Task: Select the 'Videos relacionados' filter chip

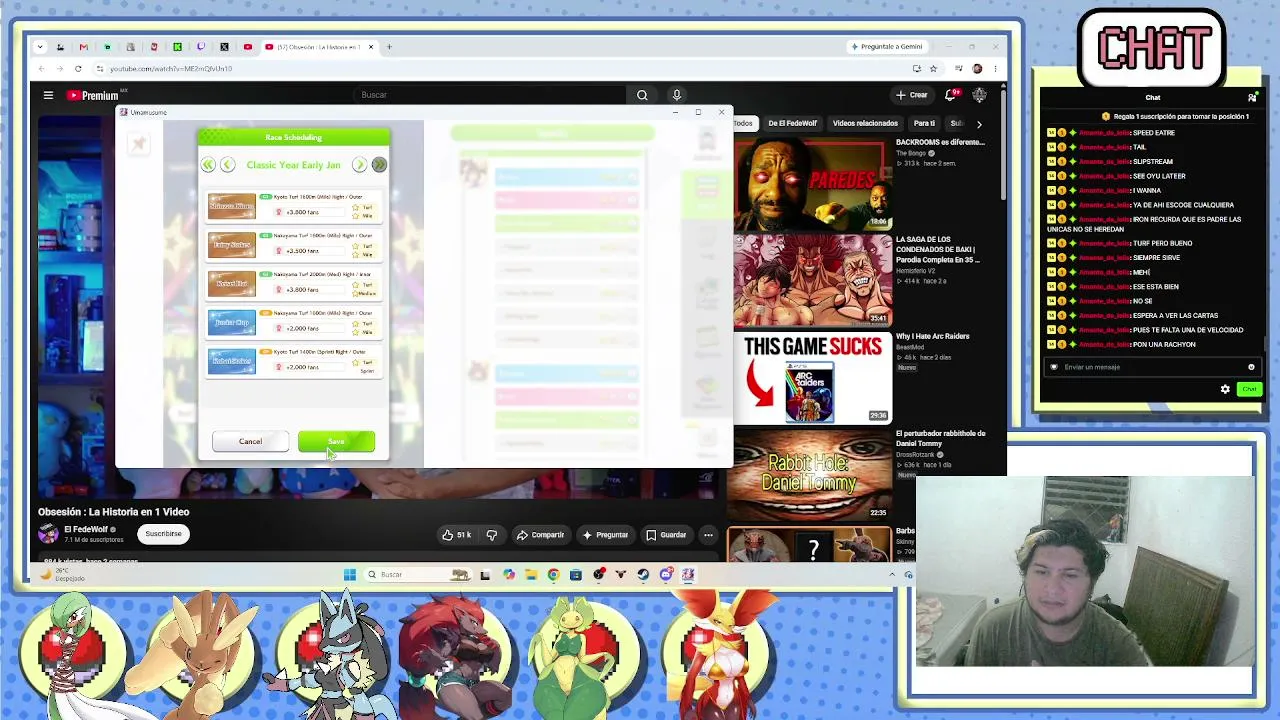Action: [865, 123]
